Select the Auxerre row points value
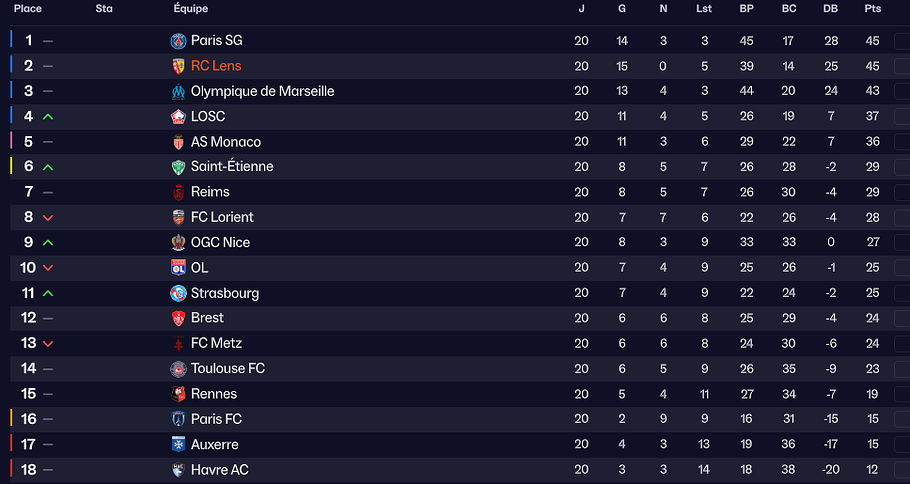The width and height of the screenshot is (910, 484). (872, 445)
